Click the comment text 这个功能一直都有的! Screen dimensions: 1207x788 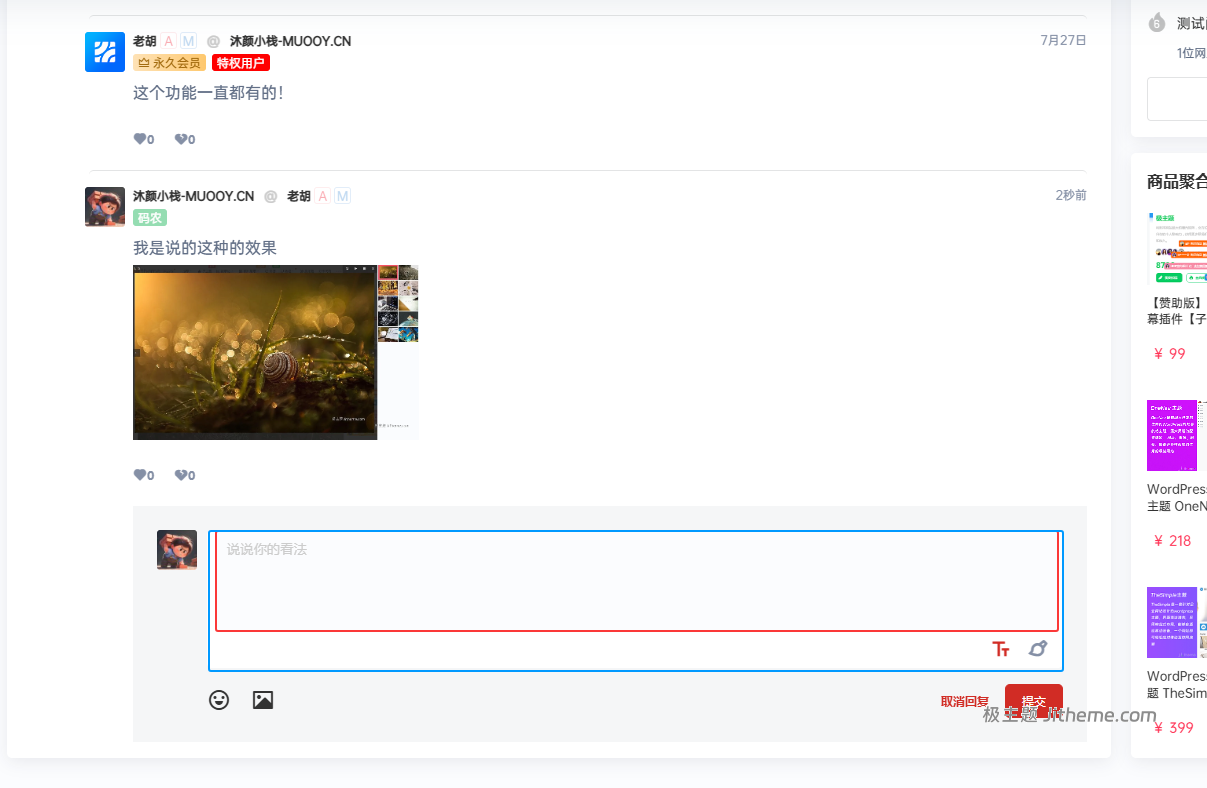(x=208, y=93)
